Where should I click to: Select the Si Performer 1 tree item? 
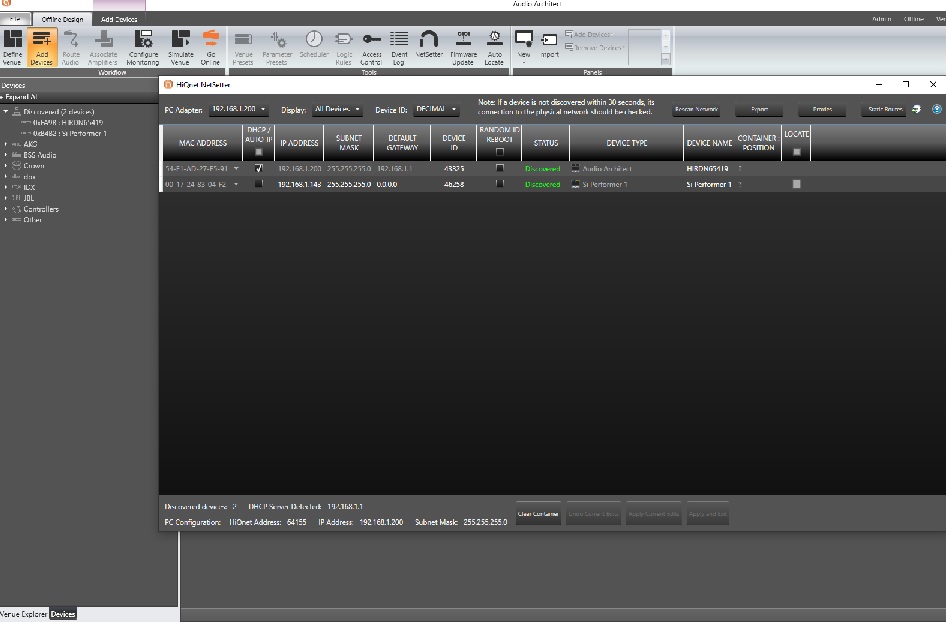coord(69,134)
